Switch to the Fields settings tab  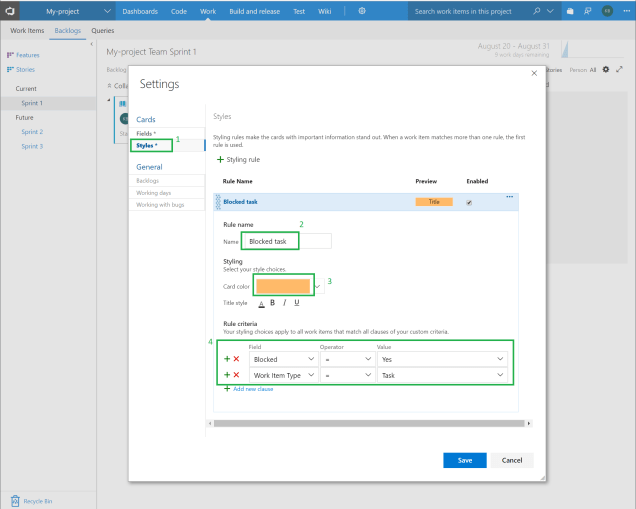(x=147, y=133)
